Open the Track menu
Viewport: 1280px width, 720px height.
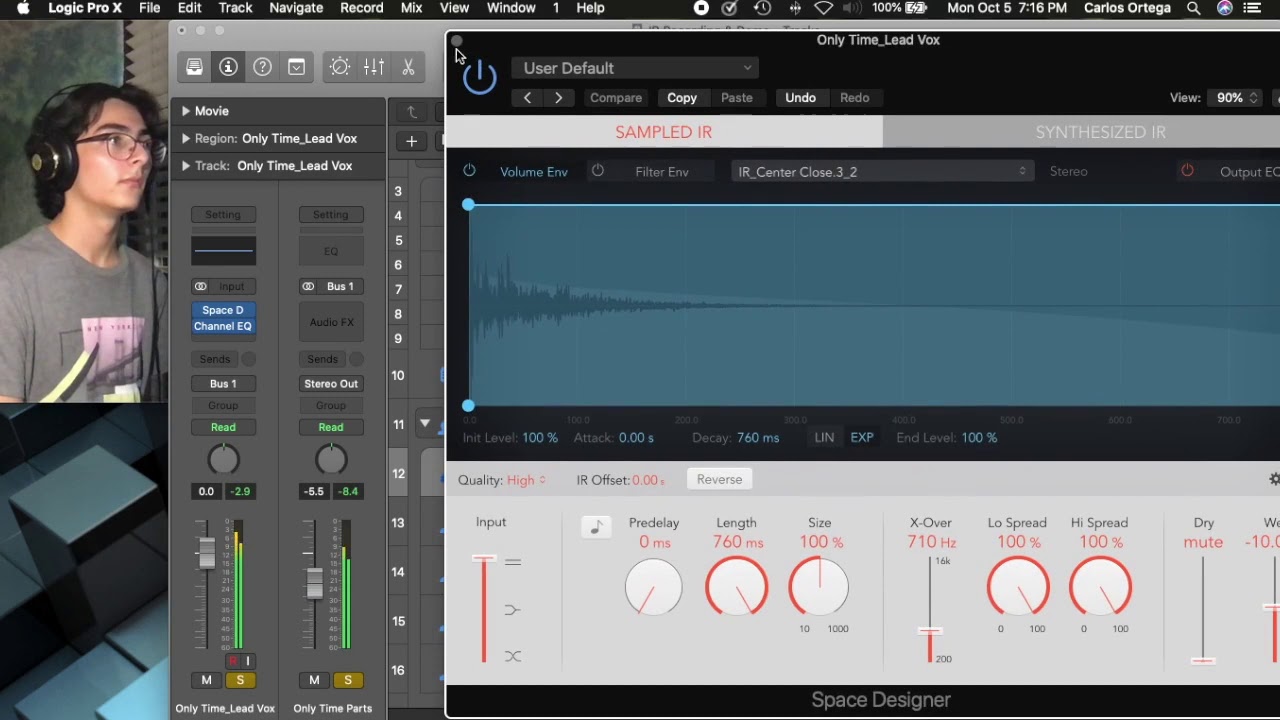coord(235,8)
